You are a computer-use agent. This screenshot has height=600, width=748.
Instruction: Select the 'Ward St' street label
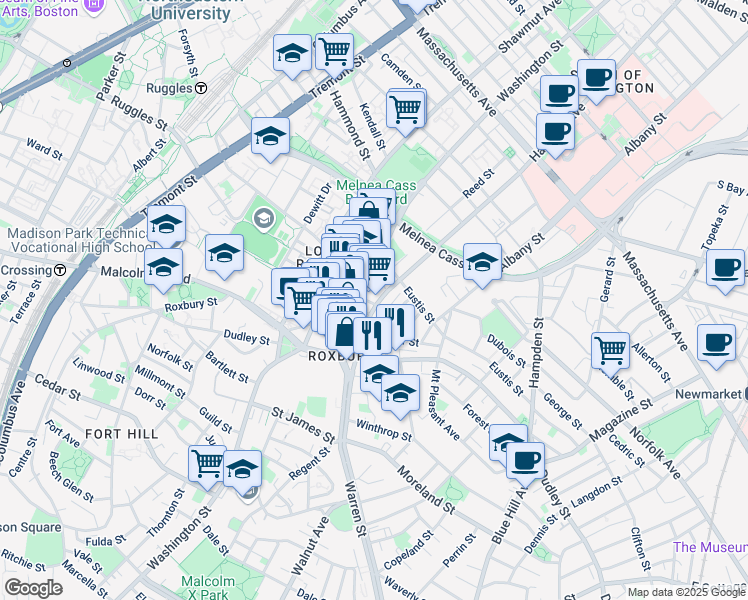pyautogui.click(x=44, y=149)
